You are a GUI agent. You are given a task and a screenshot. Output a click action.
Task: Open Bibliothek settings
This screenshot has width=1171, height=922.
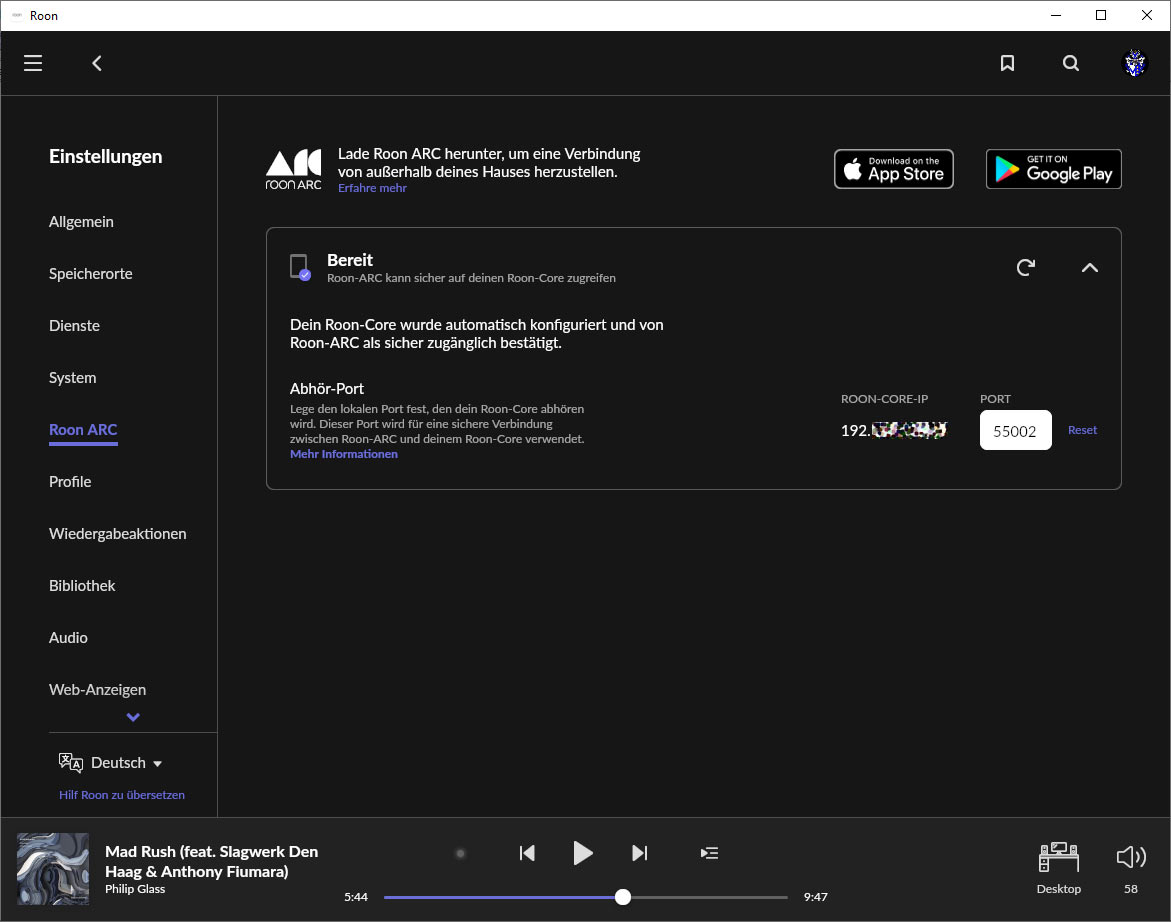82,586
